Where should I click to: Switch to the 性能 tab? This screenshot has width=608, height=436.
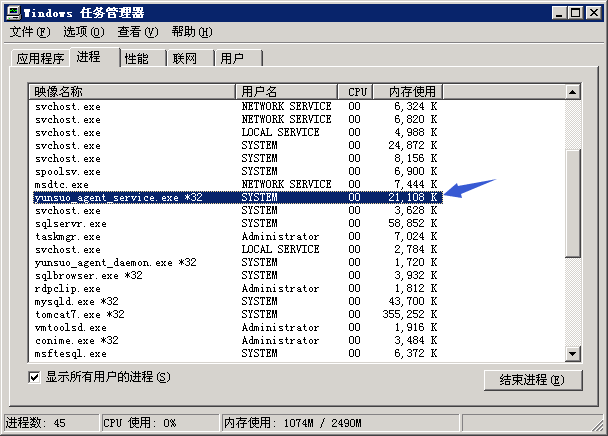[x=137, y=59]
